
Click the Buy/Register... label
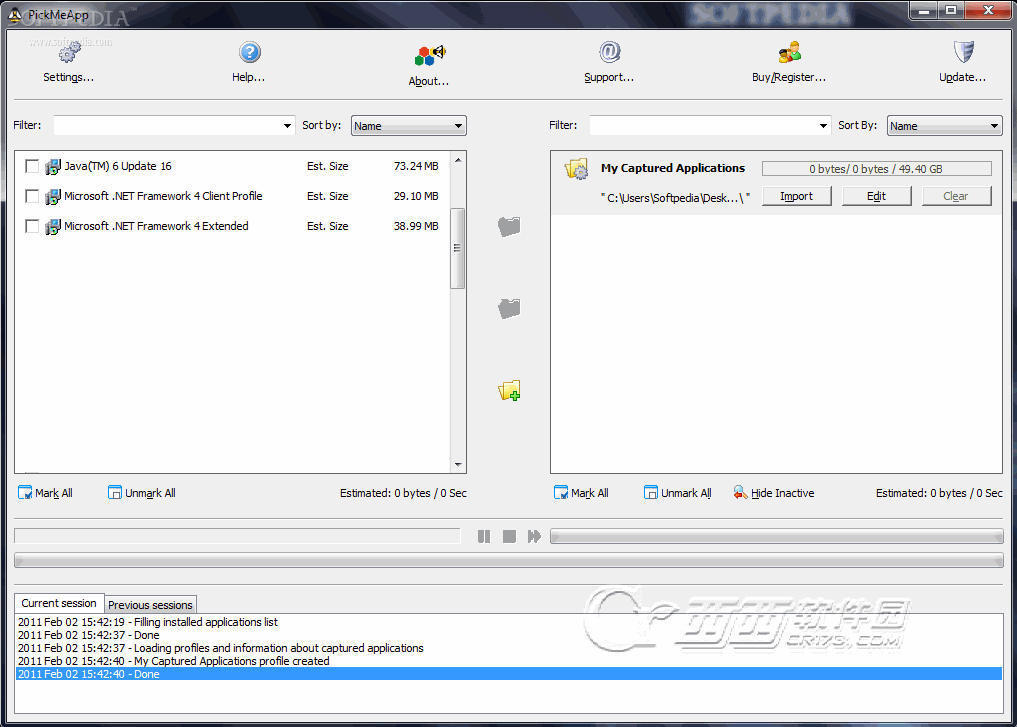pos(789,77)
